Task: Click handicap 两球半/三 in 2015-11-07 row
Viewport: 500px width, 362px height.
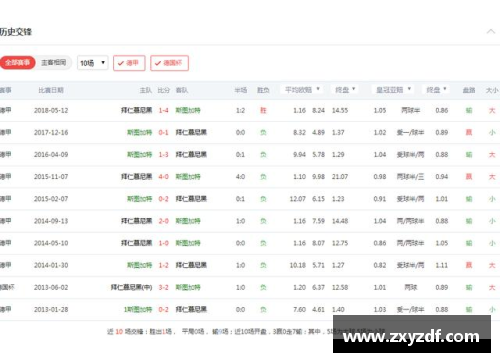Action: tap(410, 177)
